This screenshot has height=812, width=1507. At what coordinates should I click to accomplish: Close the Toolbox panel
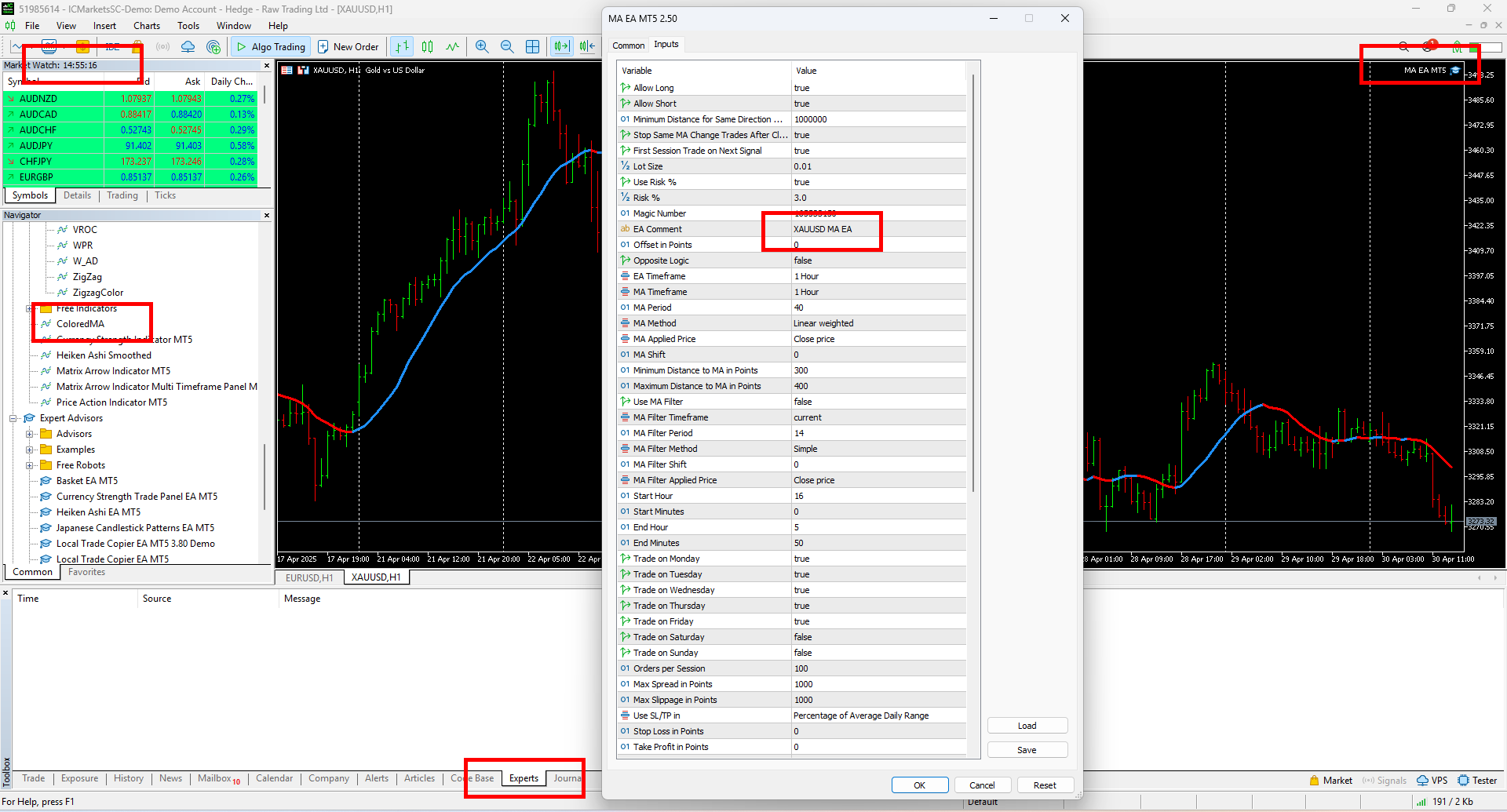pyautogui.click(x=6, y=593)
